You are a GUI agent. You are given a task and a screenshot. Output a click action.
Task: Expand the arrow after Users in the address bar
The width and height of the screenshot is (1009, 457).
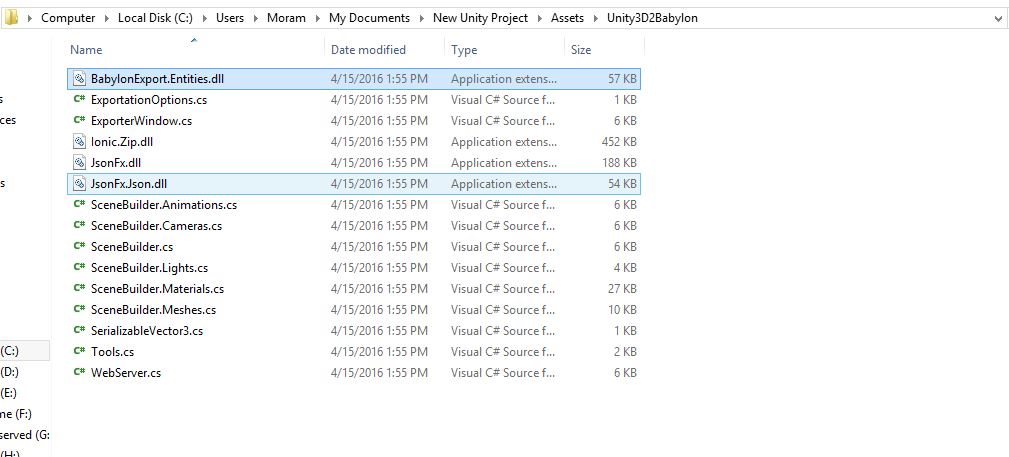pyautogui.click(x=256, y=19)
